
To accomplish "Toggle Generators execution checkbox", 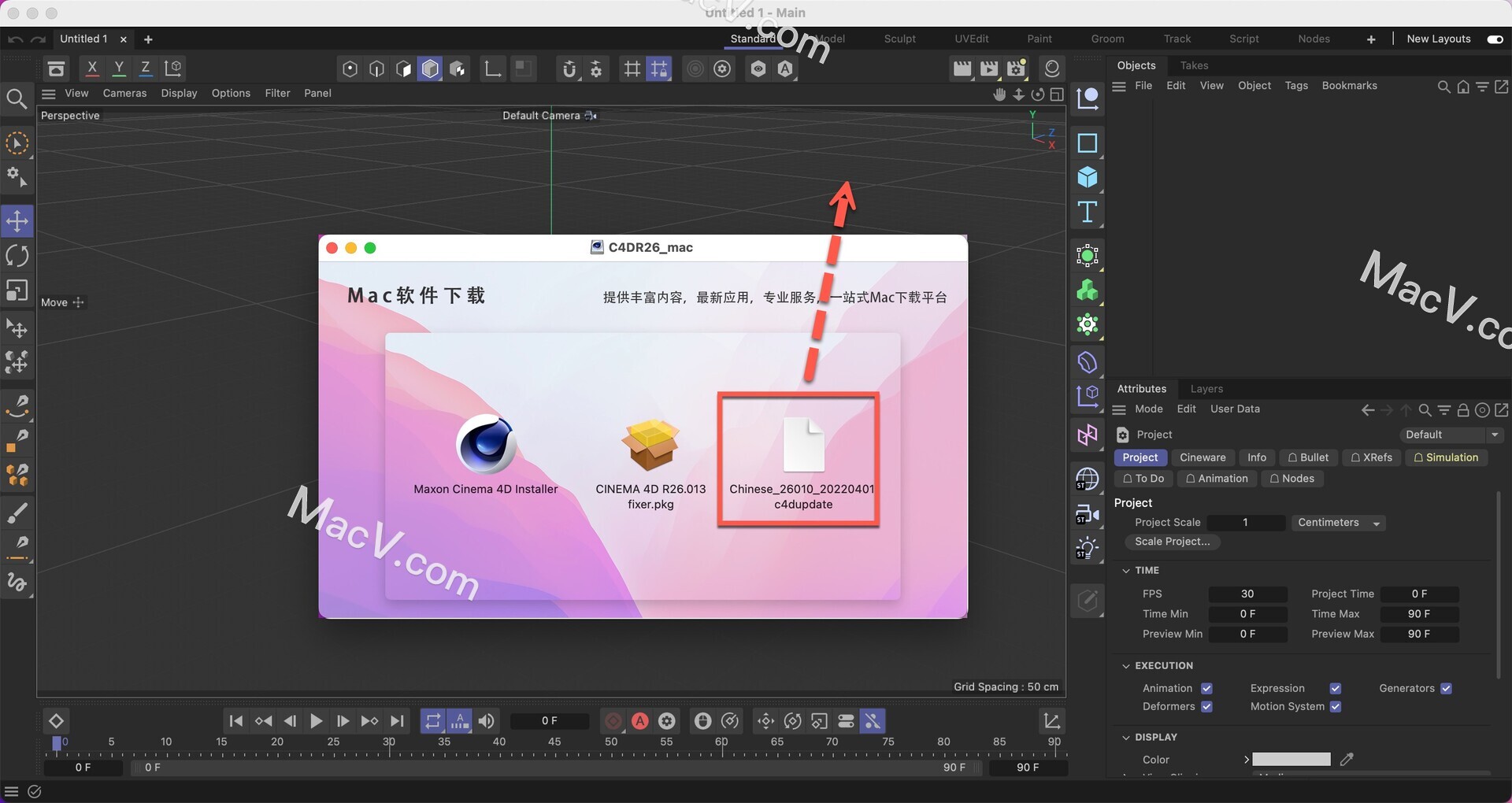I will pyautogui.click(x=1446, y=688).
